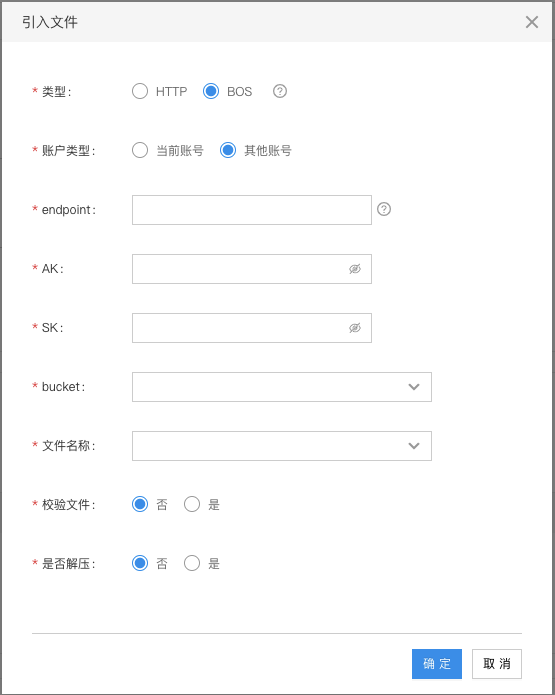The height and width of the screenshot is (695, 555).
Task: Select the BOS type radio button
Action: pos(211,91)
